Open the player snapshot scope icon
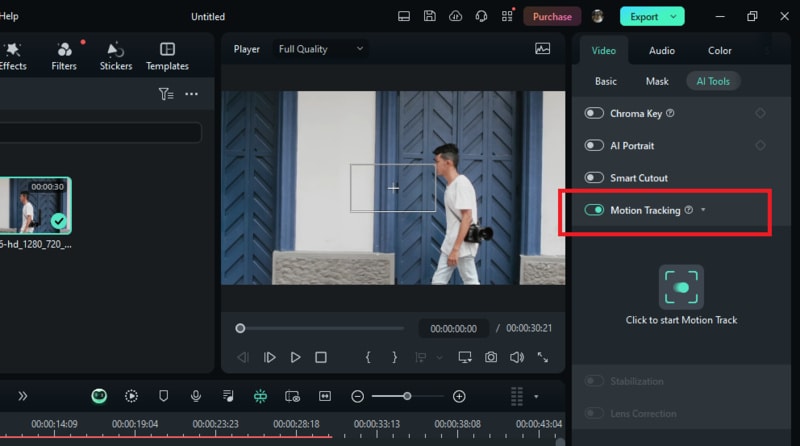The image size is (800, 446). coord(542,49)
